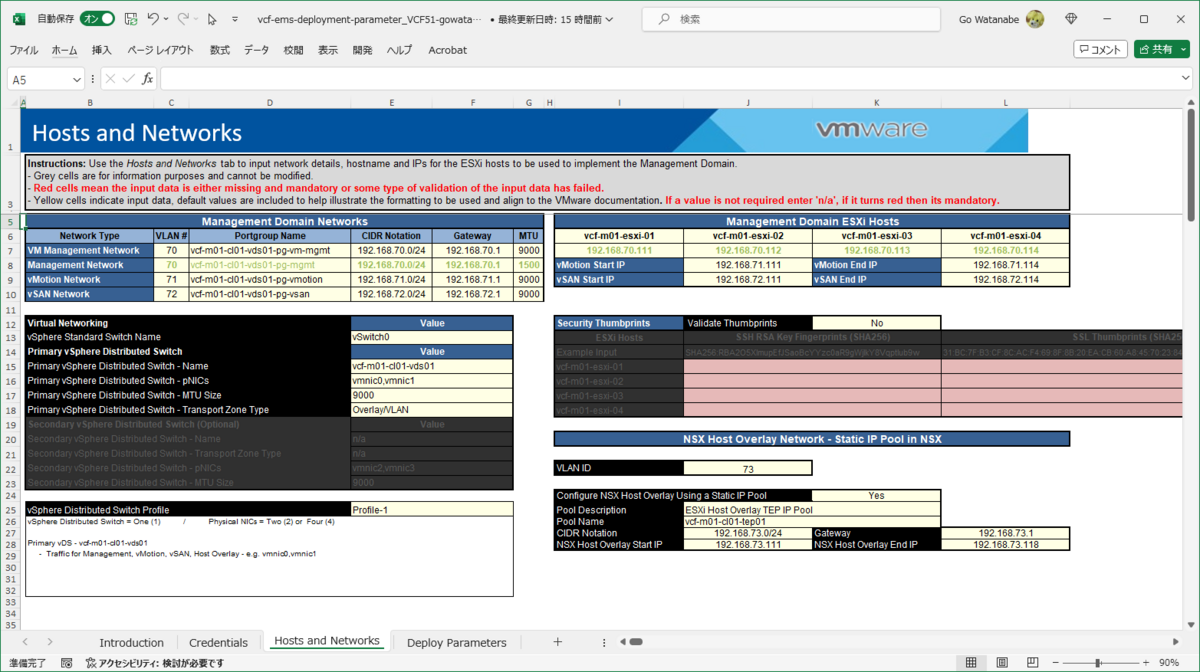Open the ページ レイアウト ribbon tab
This screenshot has width=1200, height=672.
pyautogui.click(x=161, y=50)
